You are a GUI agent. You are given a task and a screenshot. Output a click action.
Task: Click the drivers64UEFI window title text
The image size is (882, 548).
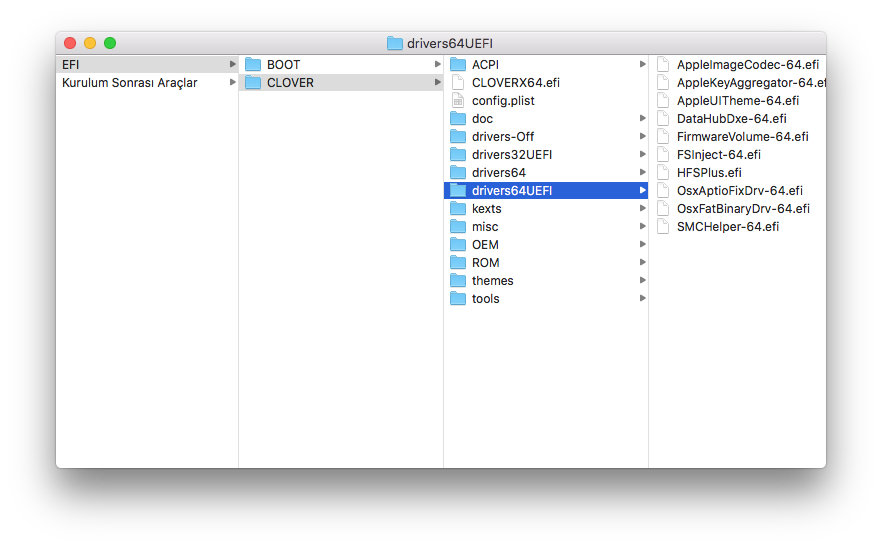click(x=450, y=43)
